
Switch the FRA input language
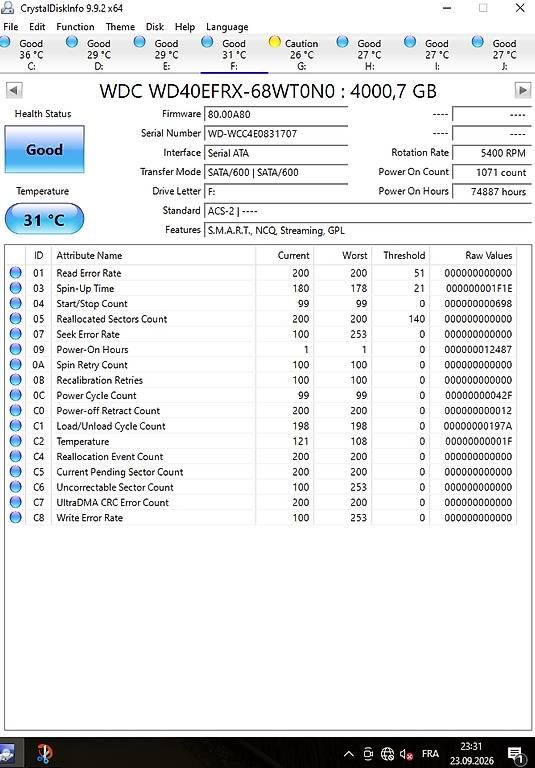pyautogui.click(x=430, y=753)
